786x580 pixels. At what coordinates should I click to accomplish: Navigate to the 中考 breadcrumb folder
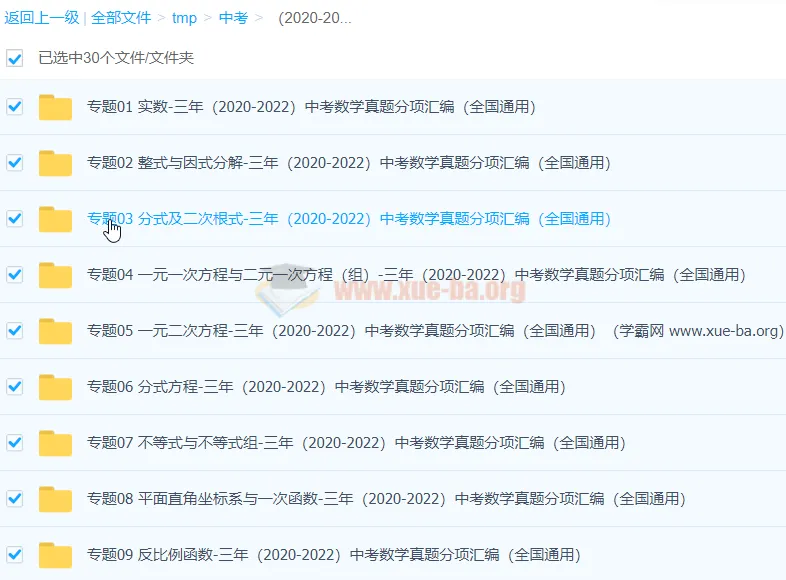coord(233,18)
